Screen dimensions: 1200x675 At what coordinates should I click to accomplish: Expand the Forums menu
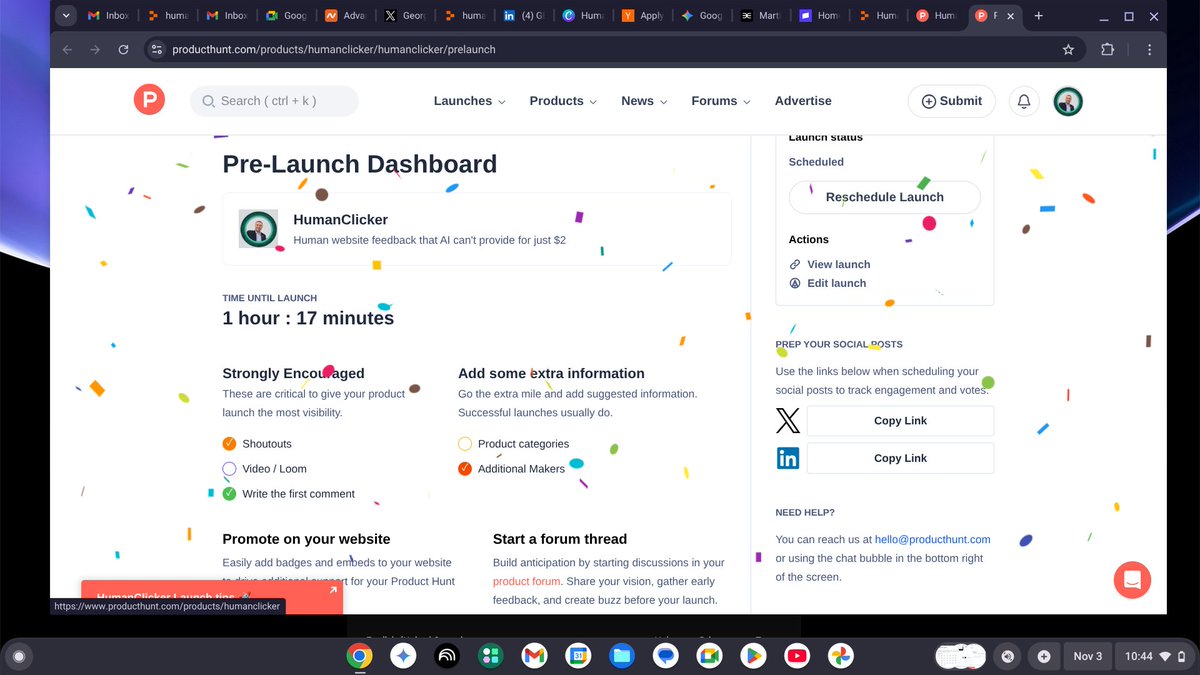pos(721,101)
